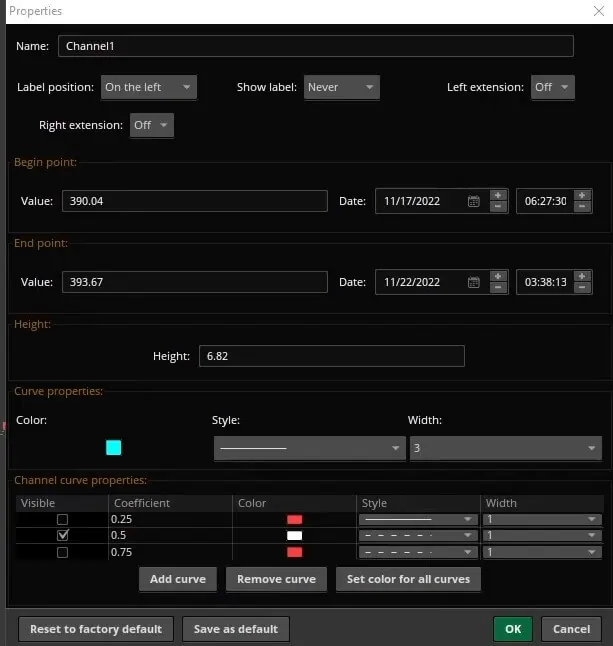Confirm with the green OK button
This screenshot has width=613, height=646.
(513, 629)
